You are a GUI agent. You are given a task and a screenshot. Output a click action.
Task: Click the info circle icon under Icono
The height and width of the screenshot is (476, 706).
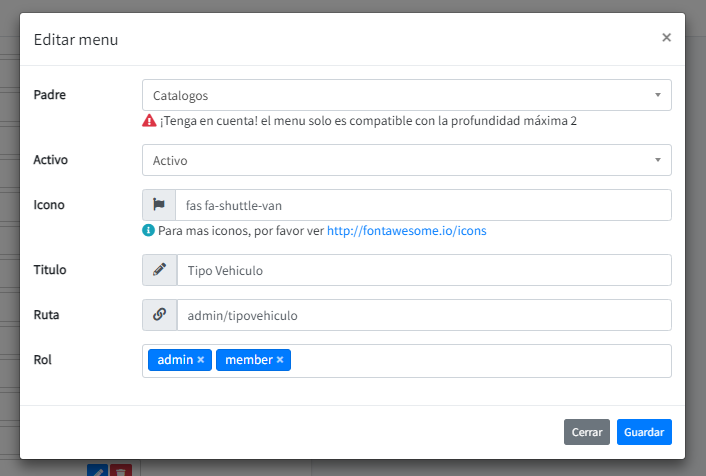(x=149, y=230)
